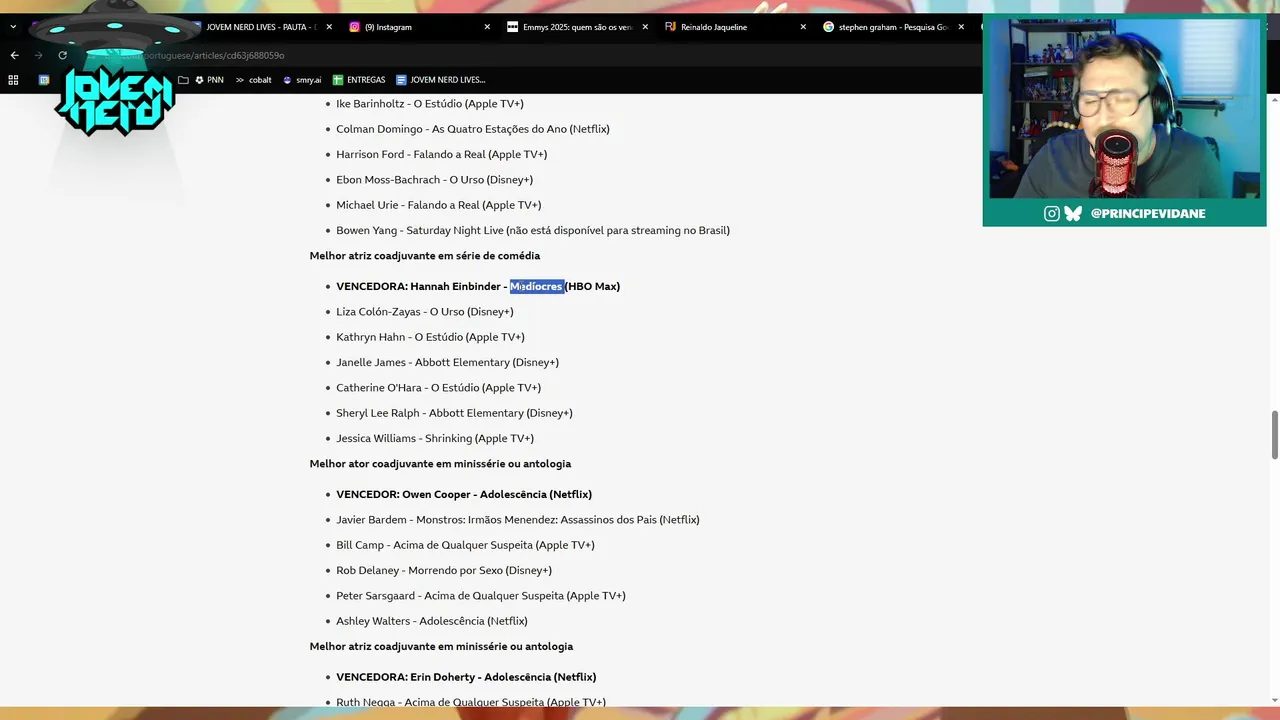Click 'Catherine O'Hara - O Estúdio' line
The image size is (1280, 720).
pos(439,388)
